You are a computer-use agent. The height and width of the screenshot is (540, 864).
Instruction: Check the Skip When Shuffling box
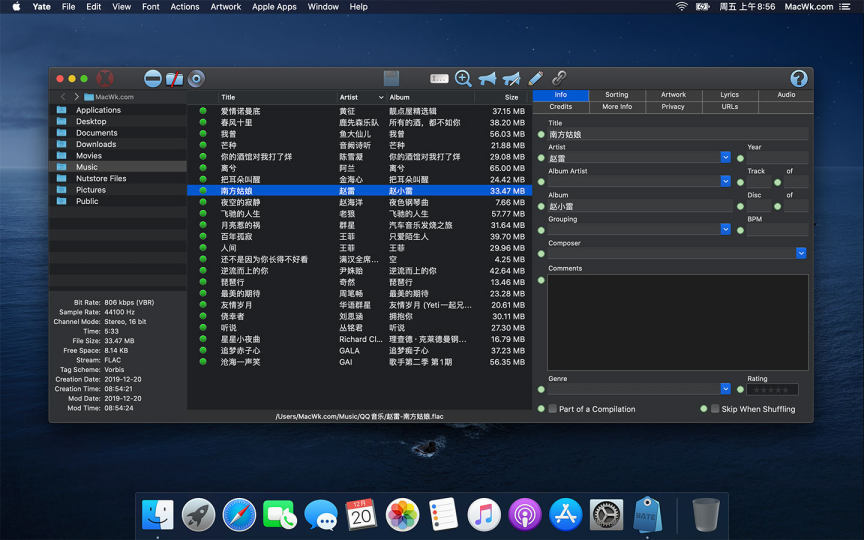point(715,409)
